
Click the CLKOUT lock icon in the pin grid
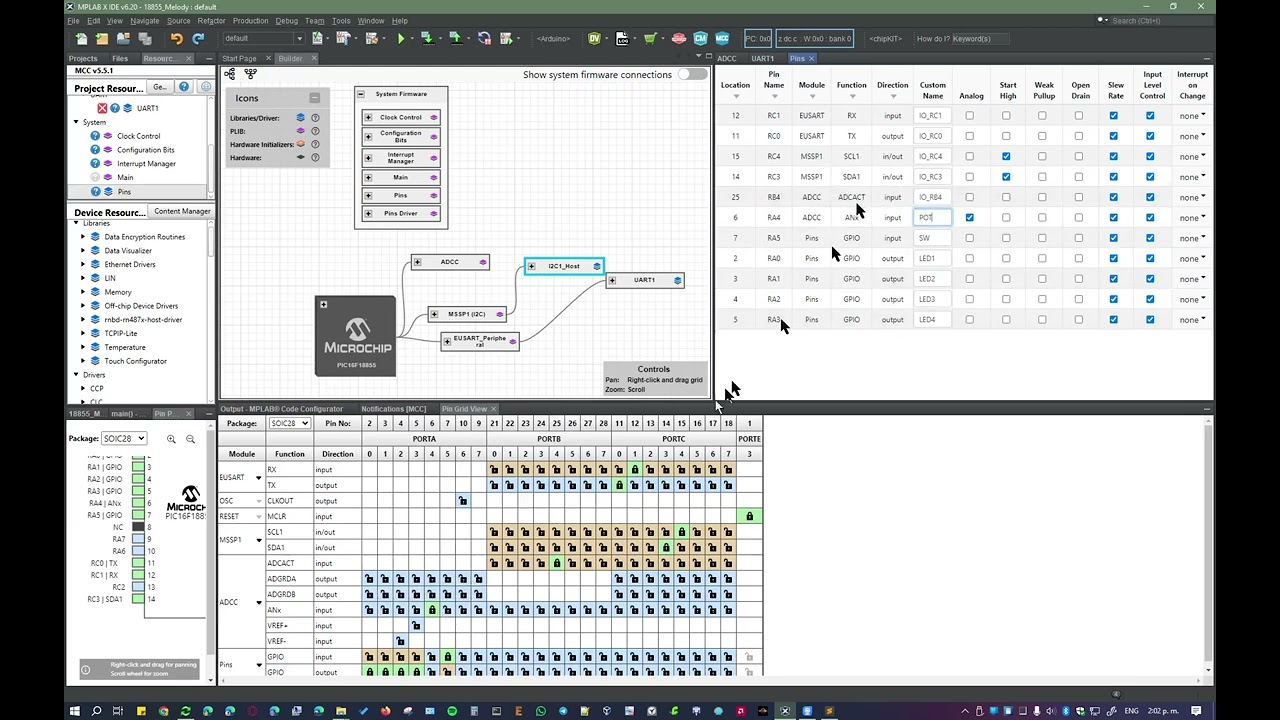coord(463,501)
